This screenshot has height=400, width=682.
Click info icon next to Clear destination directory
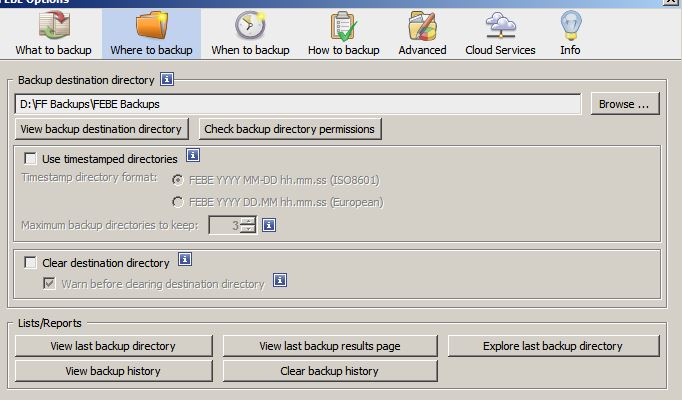click(185, 260)
